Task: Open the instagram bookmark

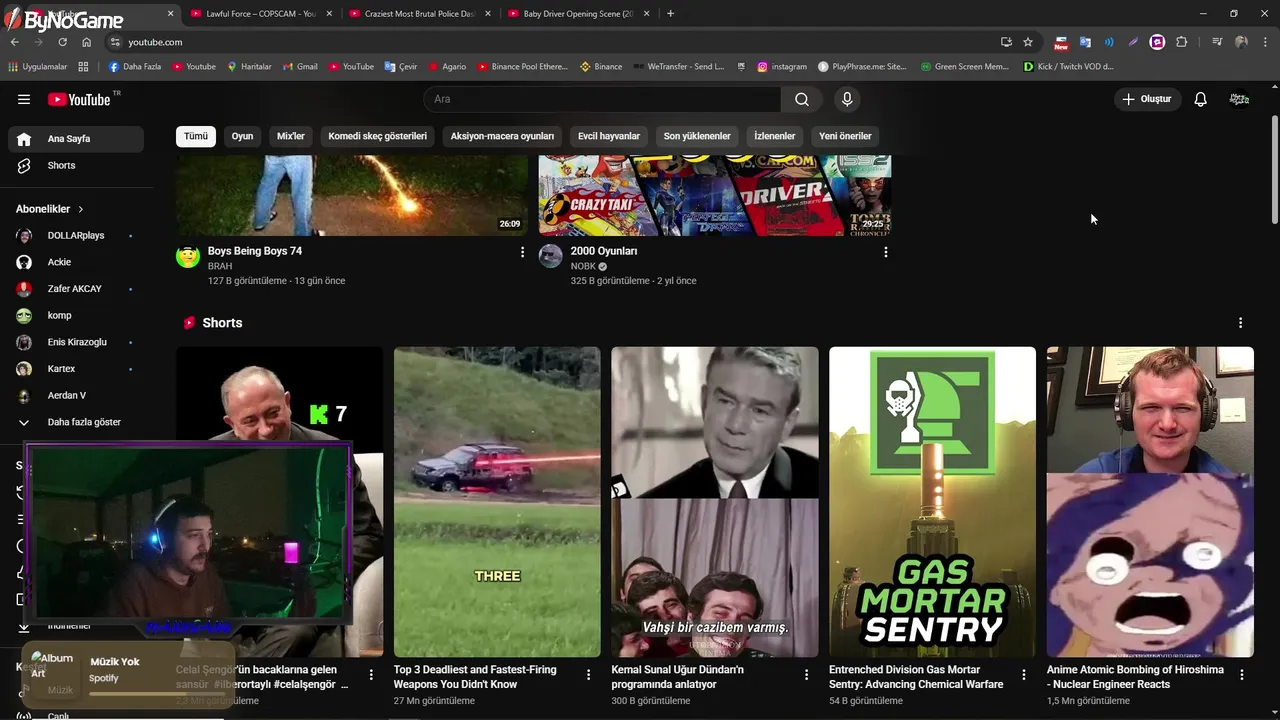Action: (781, 67)
